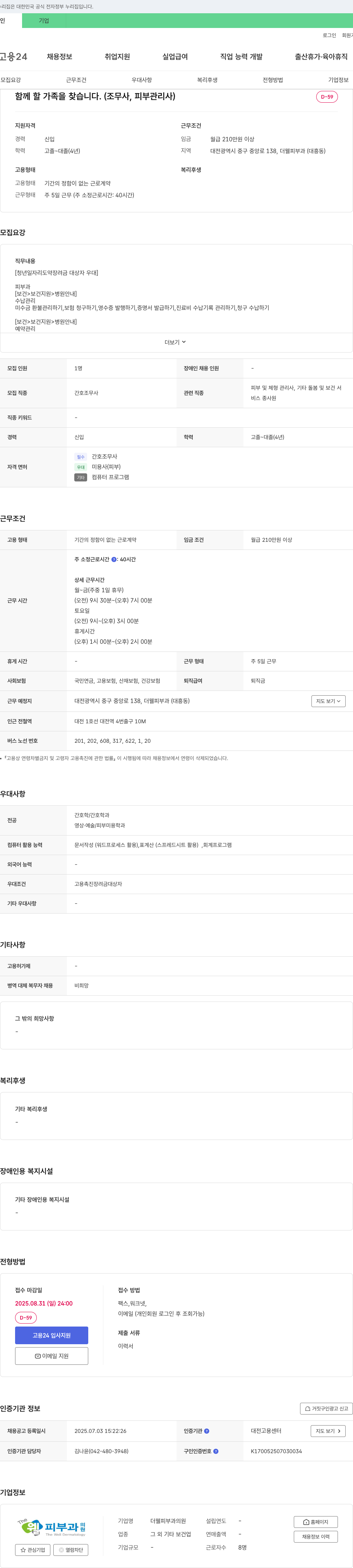This screenshot has width=353, height=1568.
Task: Open the 출산휴가·육아휴직 menu
Action: pos(321,57)
